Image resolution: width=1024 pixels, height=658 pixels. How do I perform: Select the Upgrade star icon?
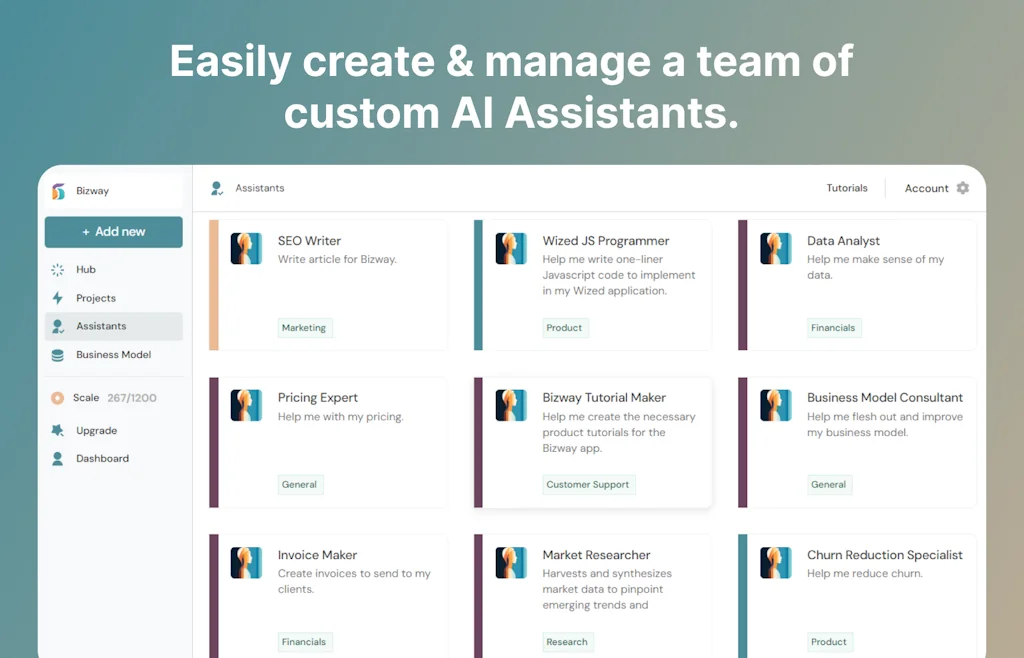tap(57, 430)
